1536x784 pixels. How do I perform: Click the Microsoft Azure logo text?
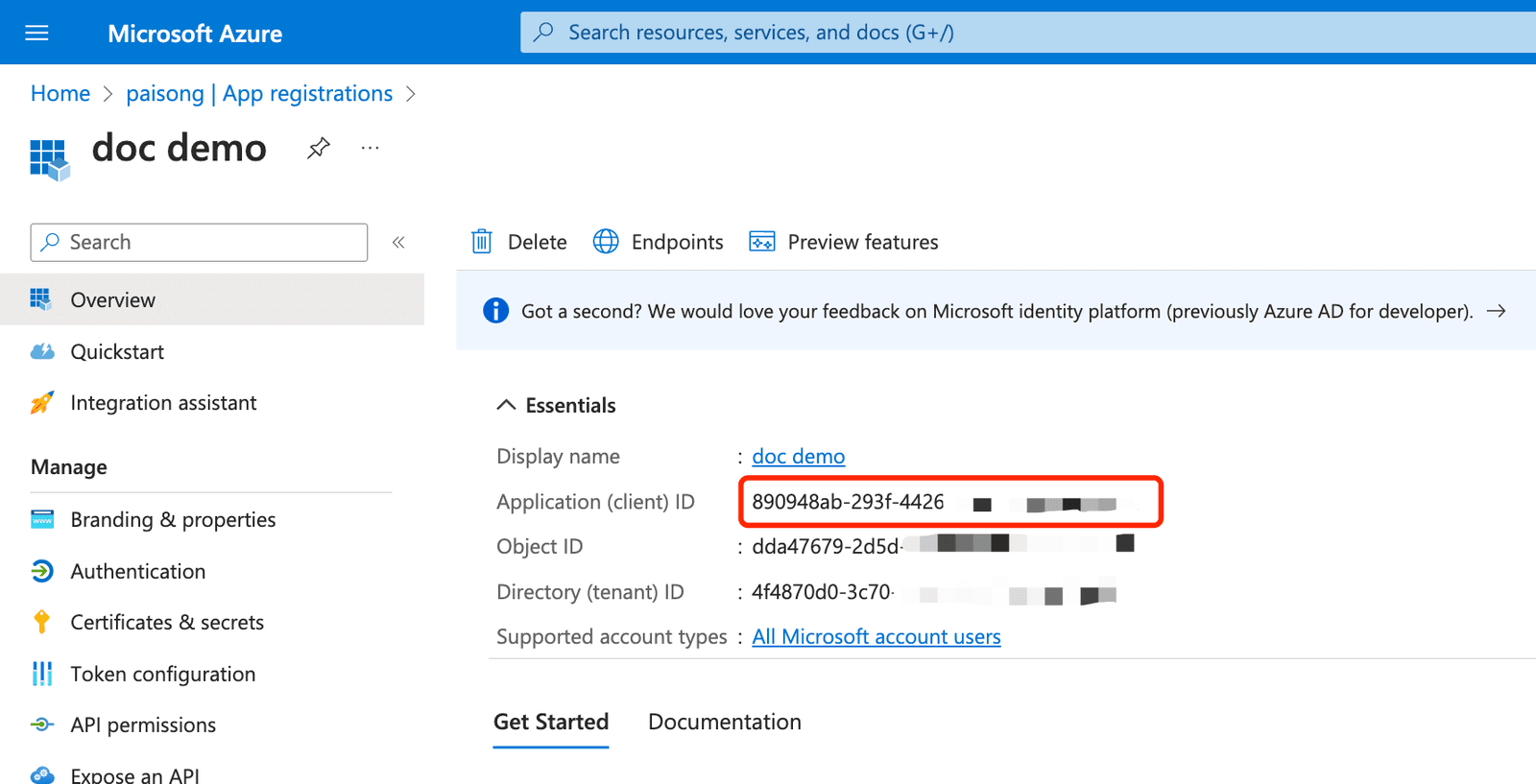coord(195,34)
